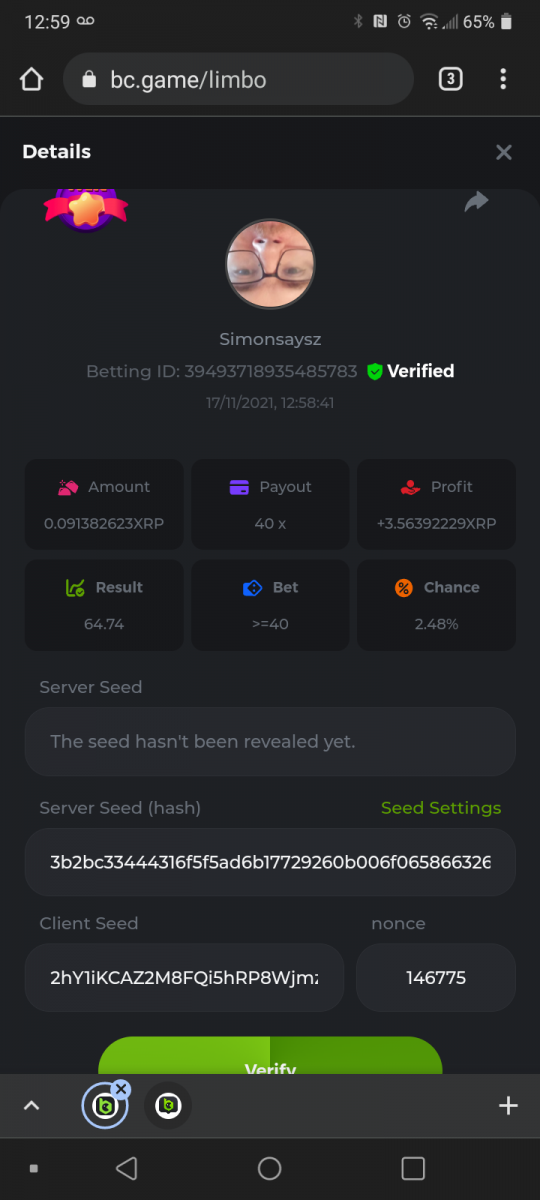Tap the green Verified shield icon
The image size is (540, 1200).
(375, 371)
